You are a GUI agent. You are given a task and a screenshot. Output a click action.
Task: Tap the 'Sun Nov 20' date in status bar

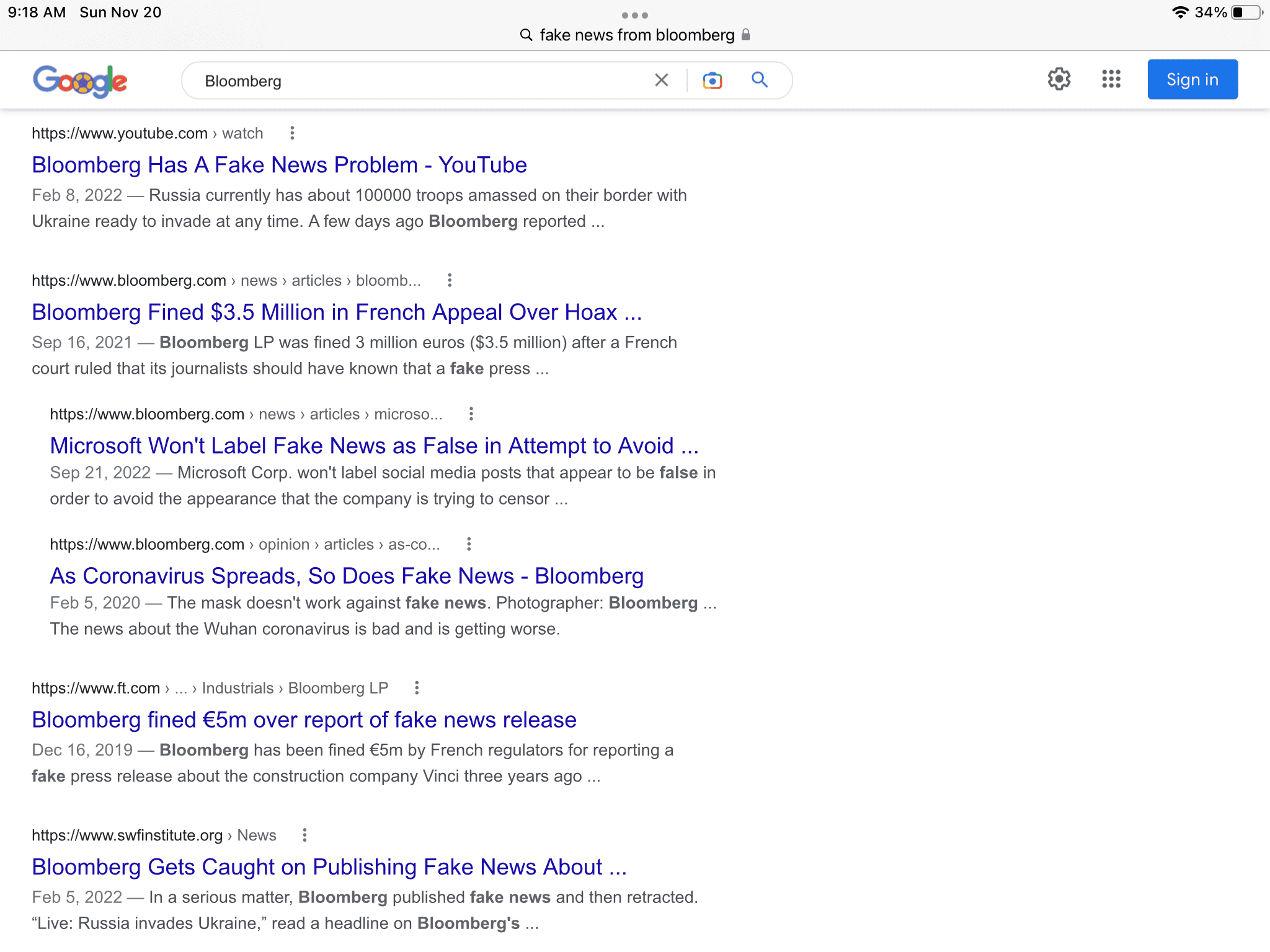120,12
